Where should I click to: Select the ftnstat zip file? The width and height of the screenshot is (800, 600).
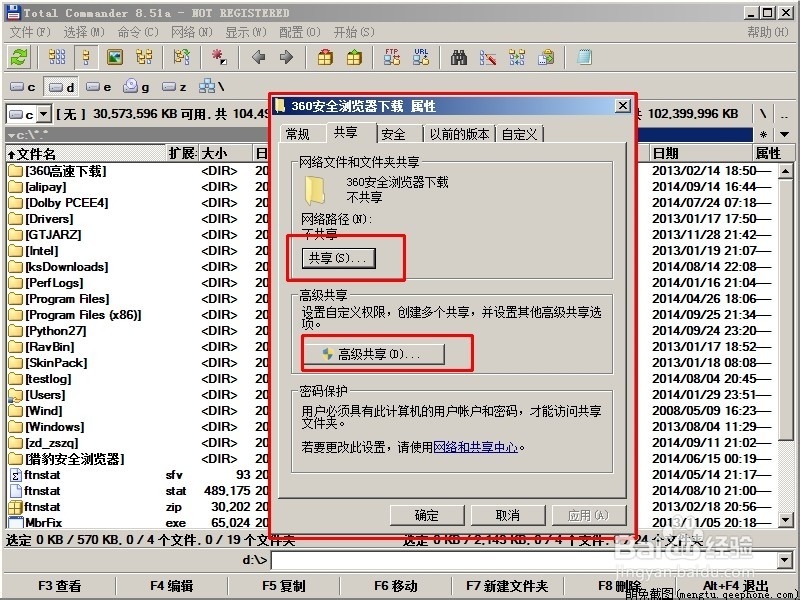pyautogui.click(x=138, y=507)
